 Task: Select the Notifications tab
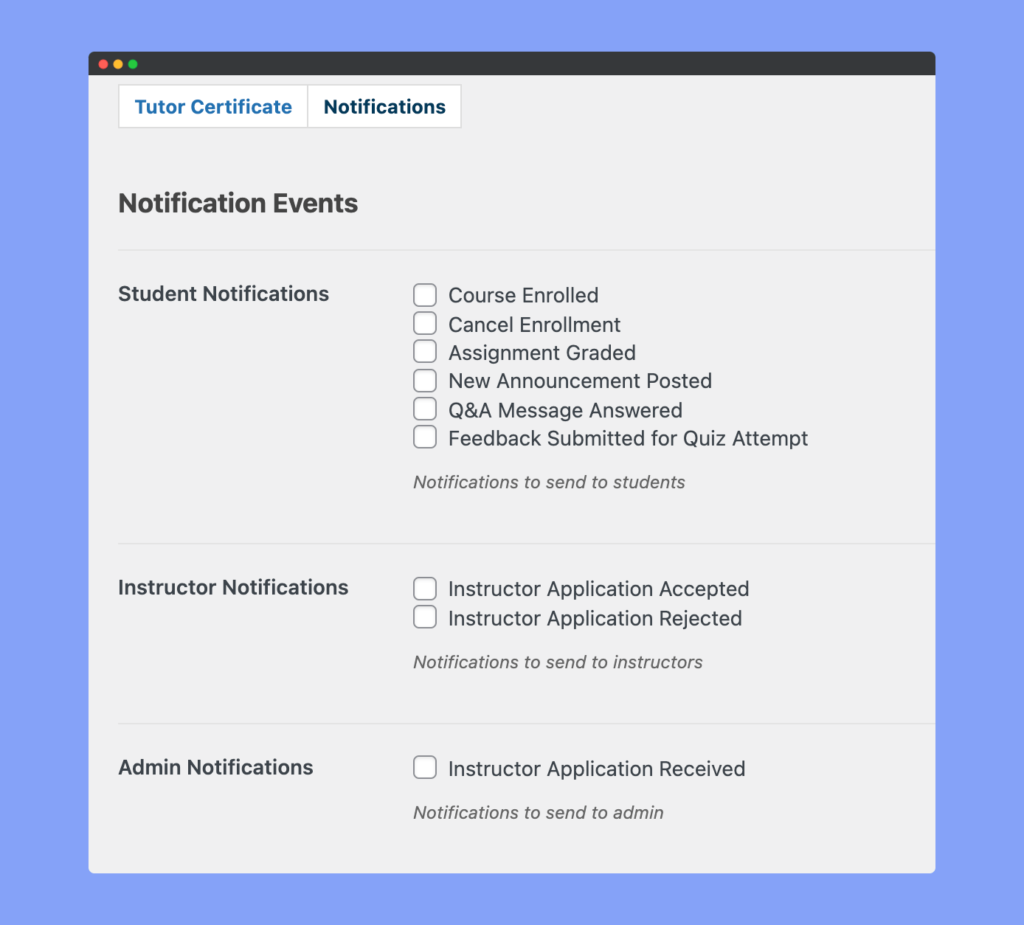click(x=384, y=106)
